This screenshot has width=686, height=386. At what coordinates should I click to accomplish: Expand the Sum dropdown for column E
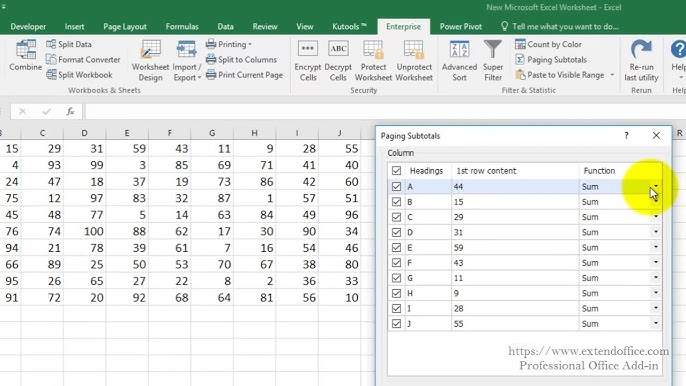tap(655, 247)
